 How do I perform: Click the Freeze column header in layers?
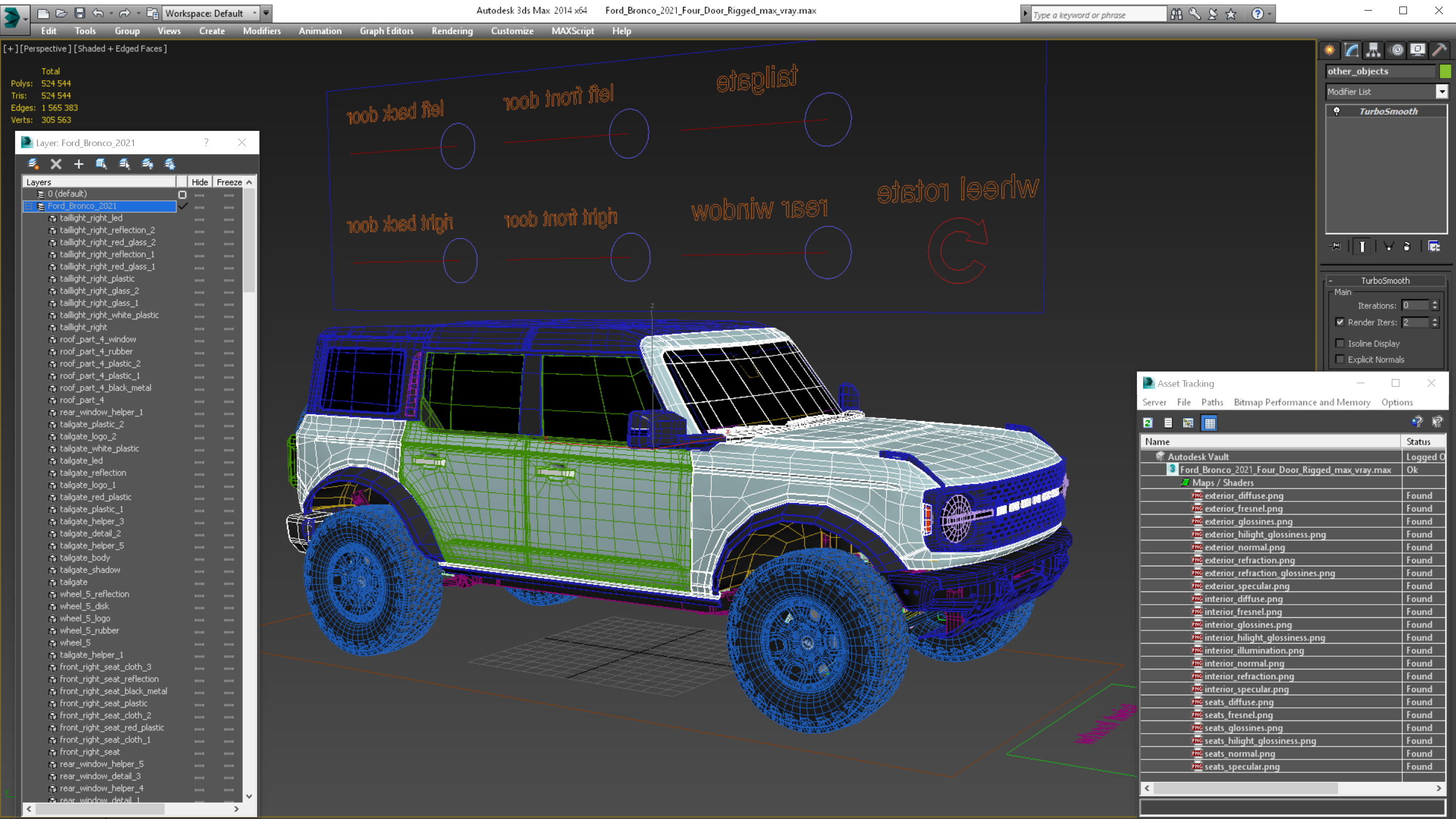229,182
